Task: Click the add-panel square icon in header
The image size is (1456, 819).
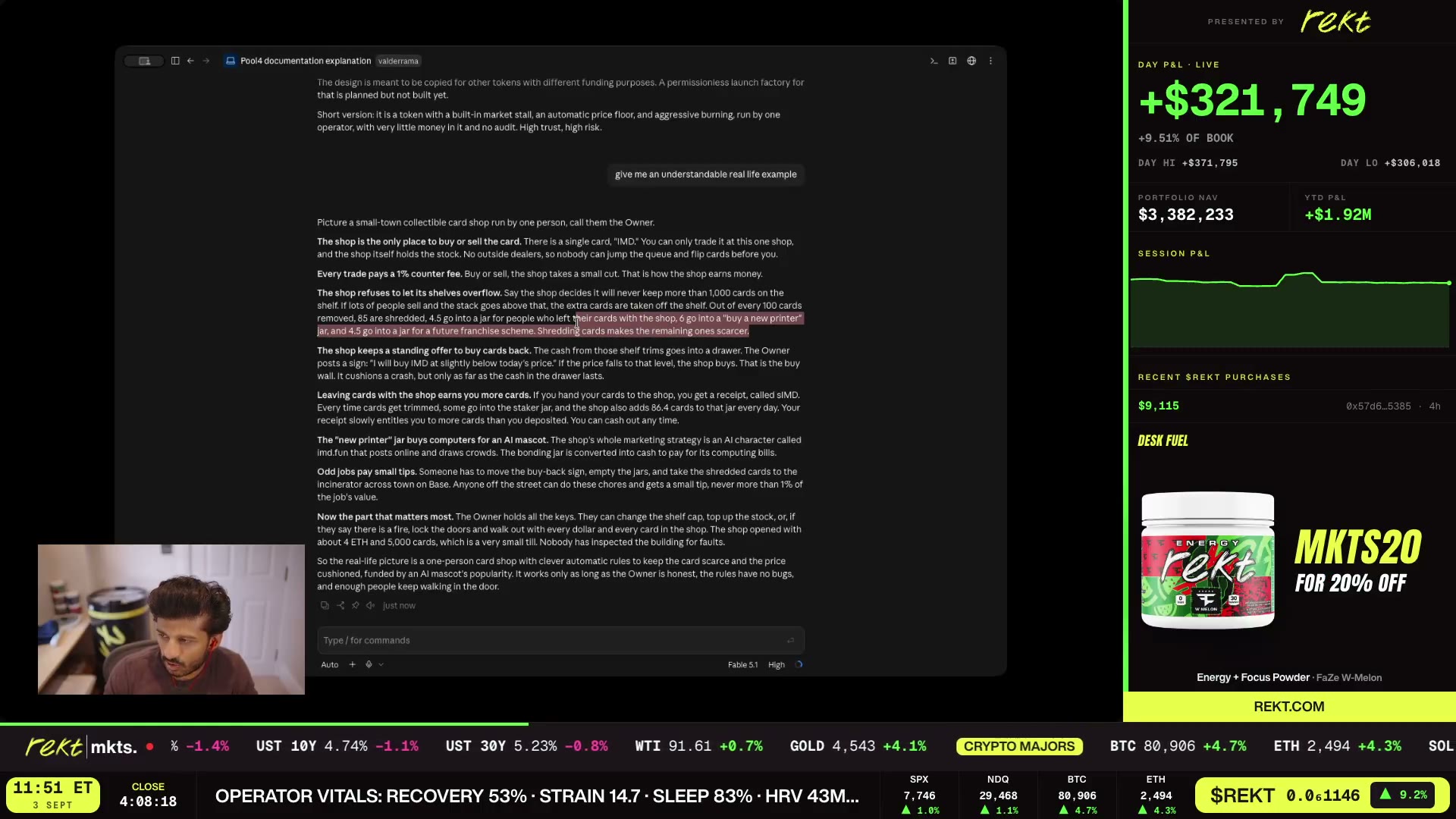Action: click(952, 61)
